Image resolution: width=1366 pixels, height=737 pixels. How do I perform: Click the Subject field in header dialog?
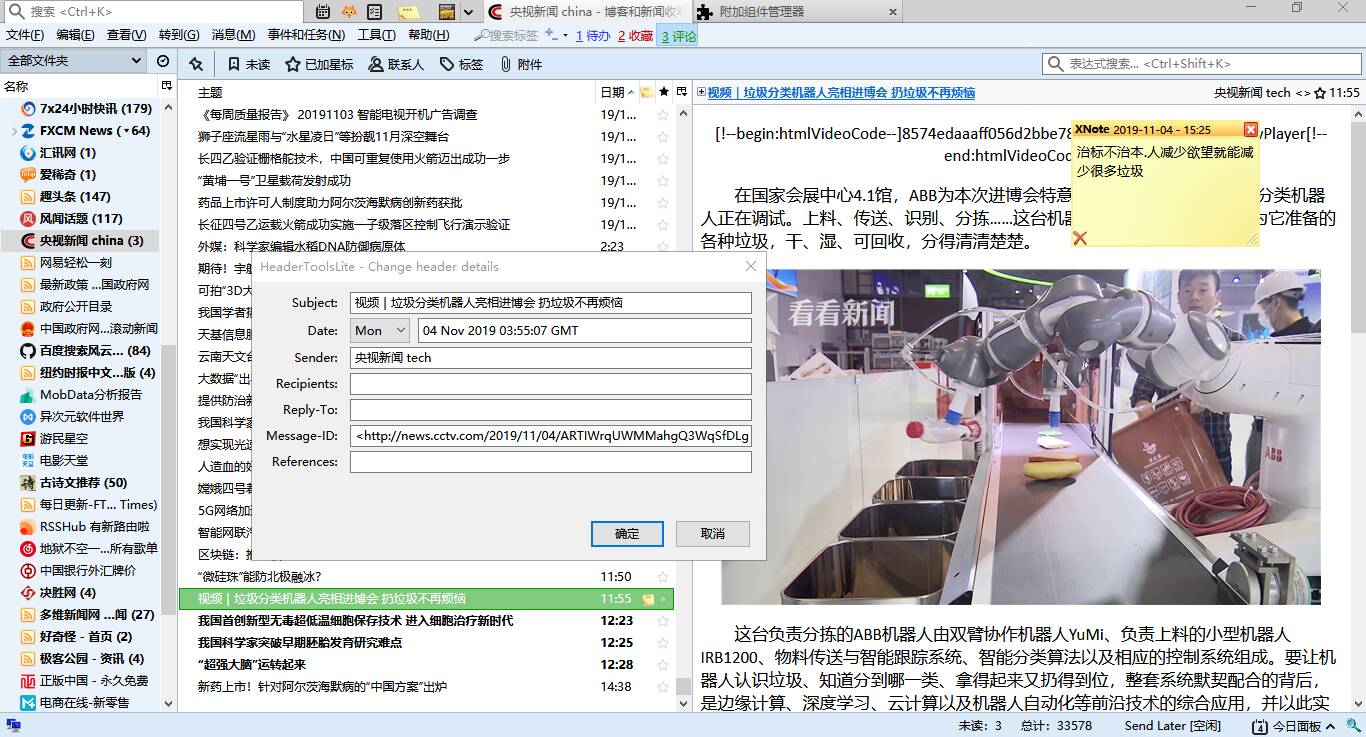tap(550, 303)
